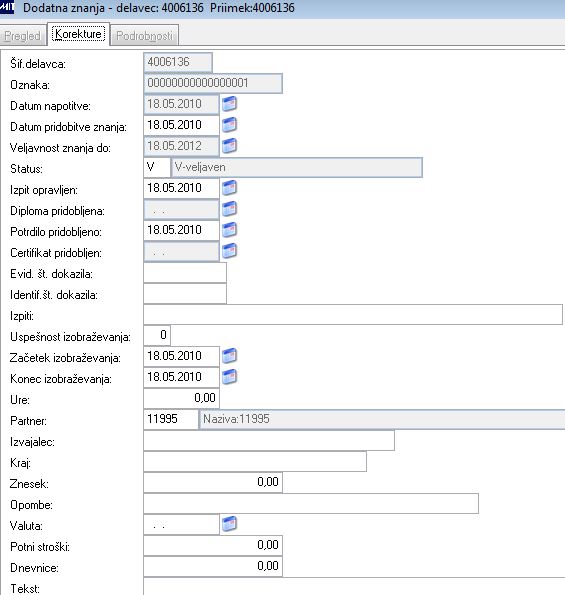This screenshot has width=565, height=595.
Task: Open calendar for Diploma pridobljena
Action: 229,208
